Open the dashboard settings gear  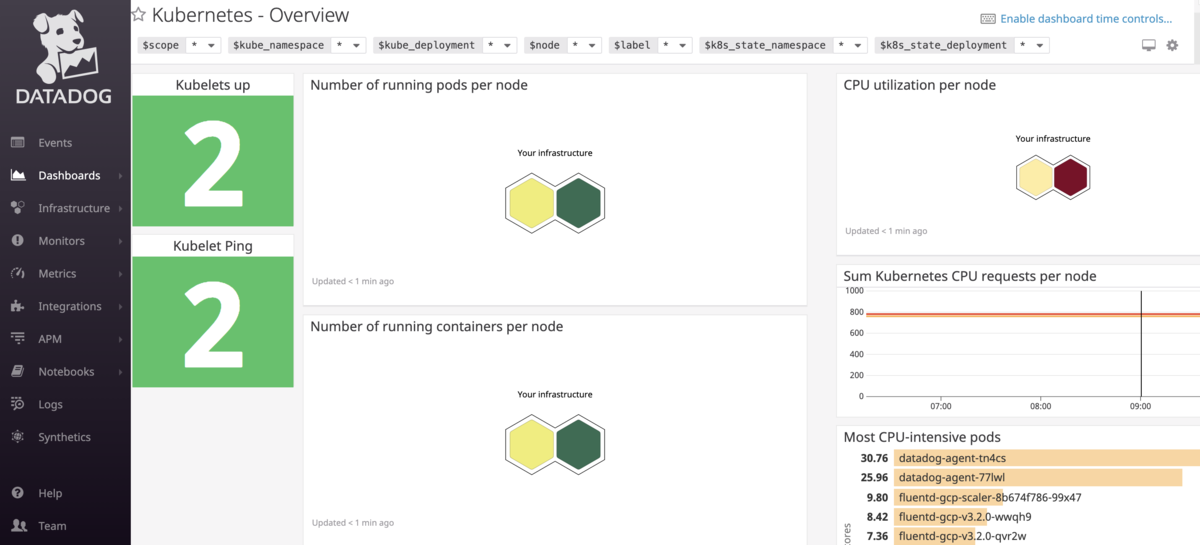1172,45
